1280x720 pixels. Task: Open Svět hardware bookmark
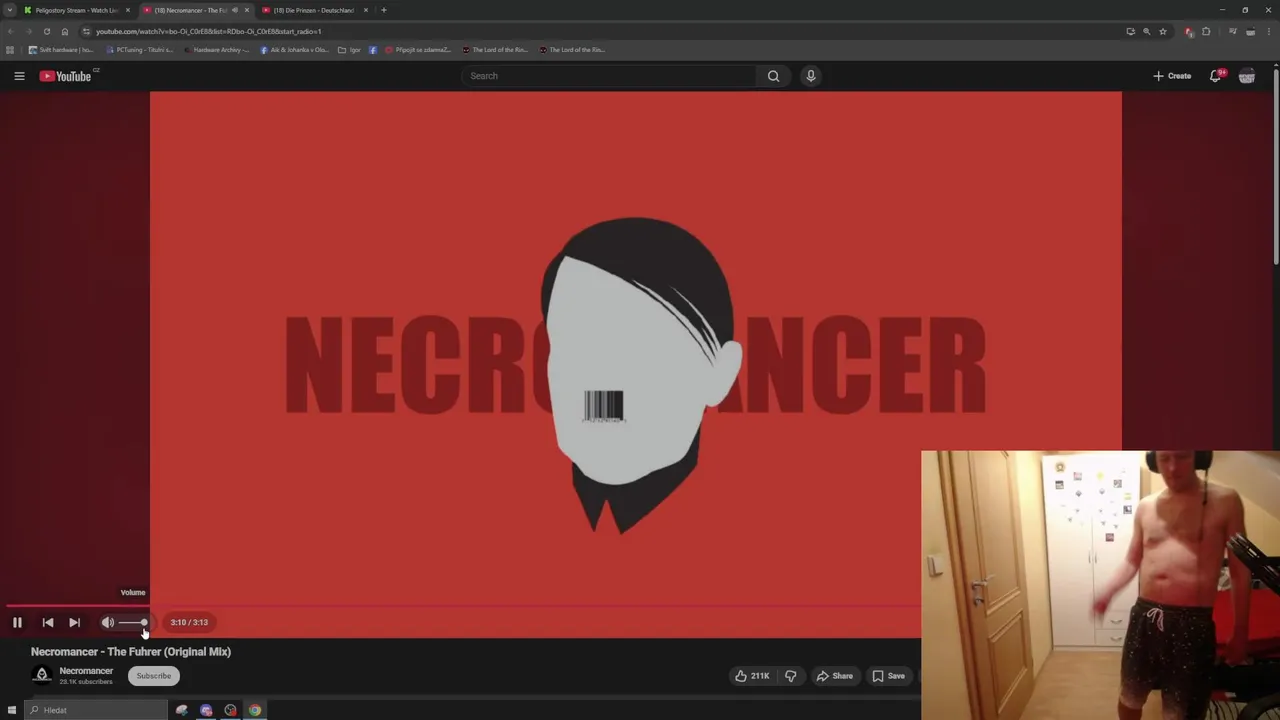click(x=61, y=50)
